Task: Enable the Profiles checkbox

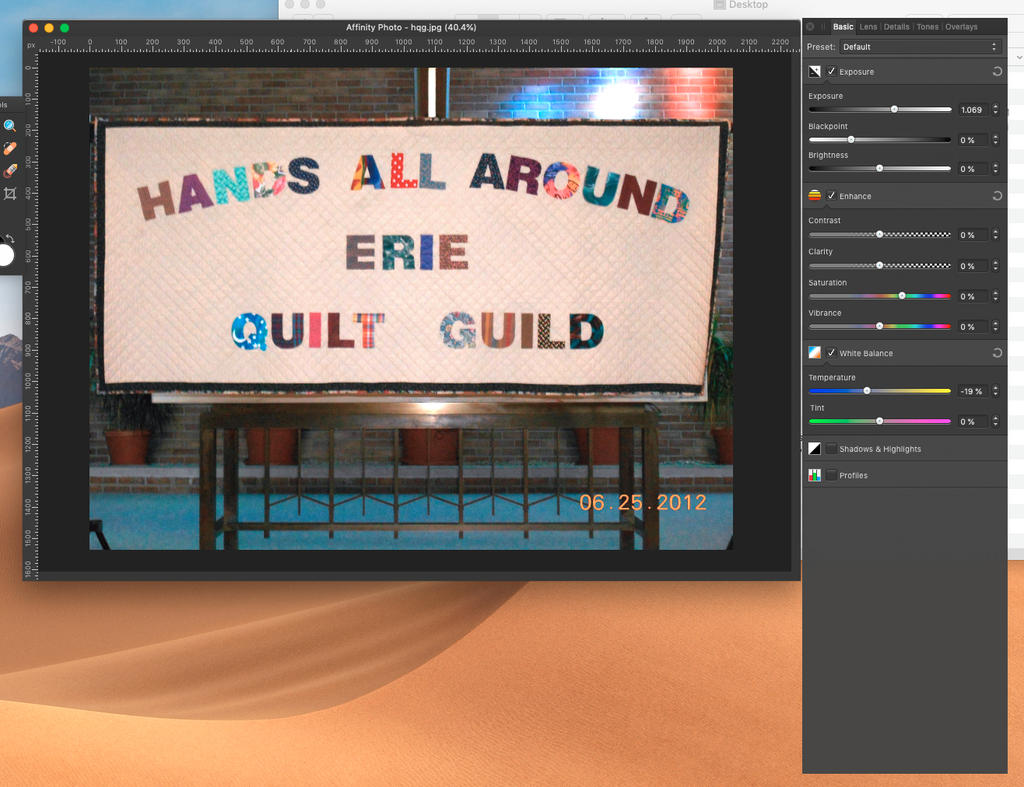Action: [x=831, y=475]
